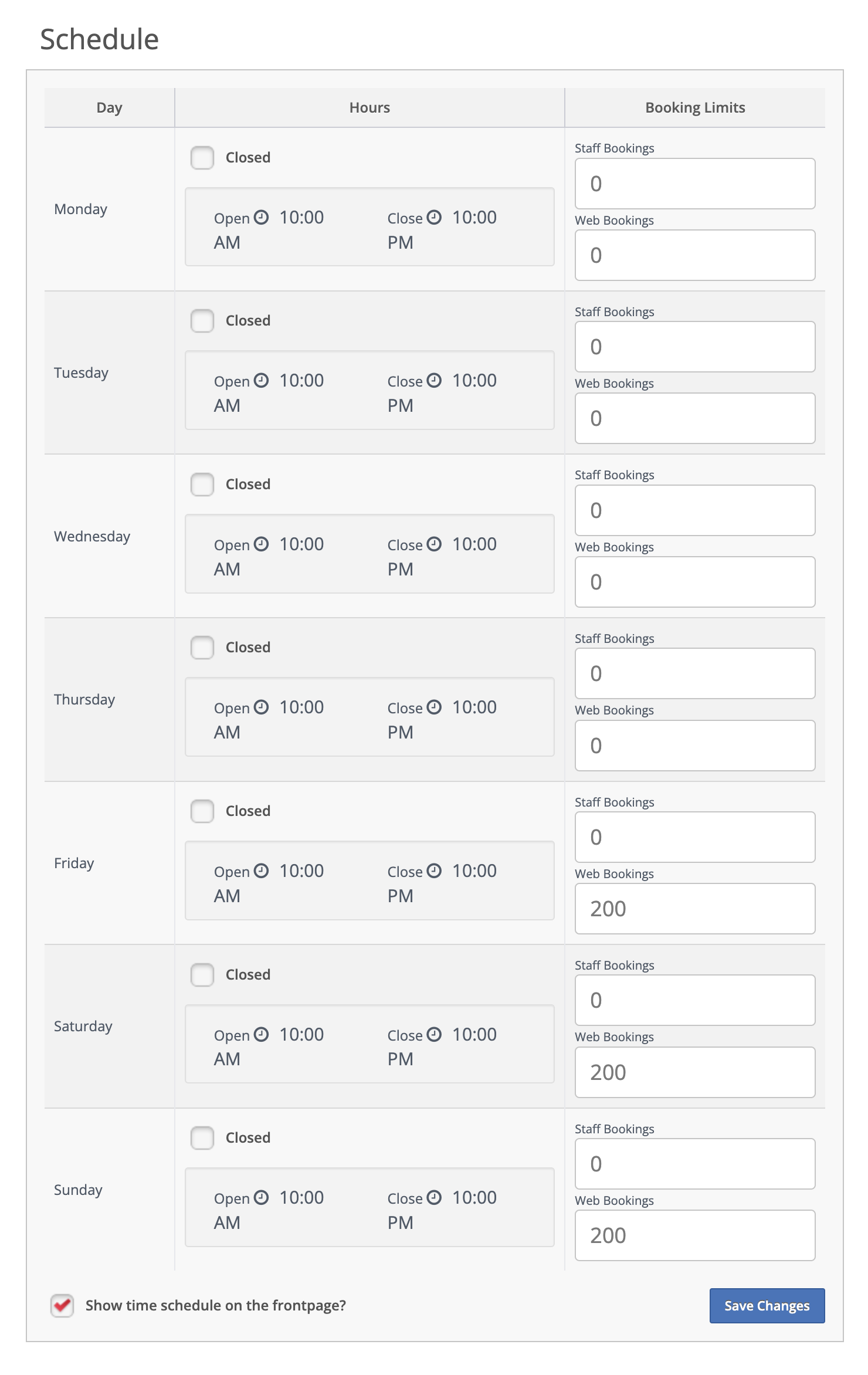Click Tuesday Close clock icon
This screenshot has width=868, height=1375.
(x=434, y=381)
